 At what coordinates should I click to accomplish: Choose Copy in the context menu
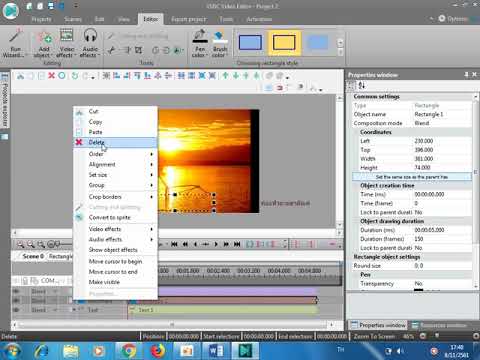click(115, 122)
